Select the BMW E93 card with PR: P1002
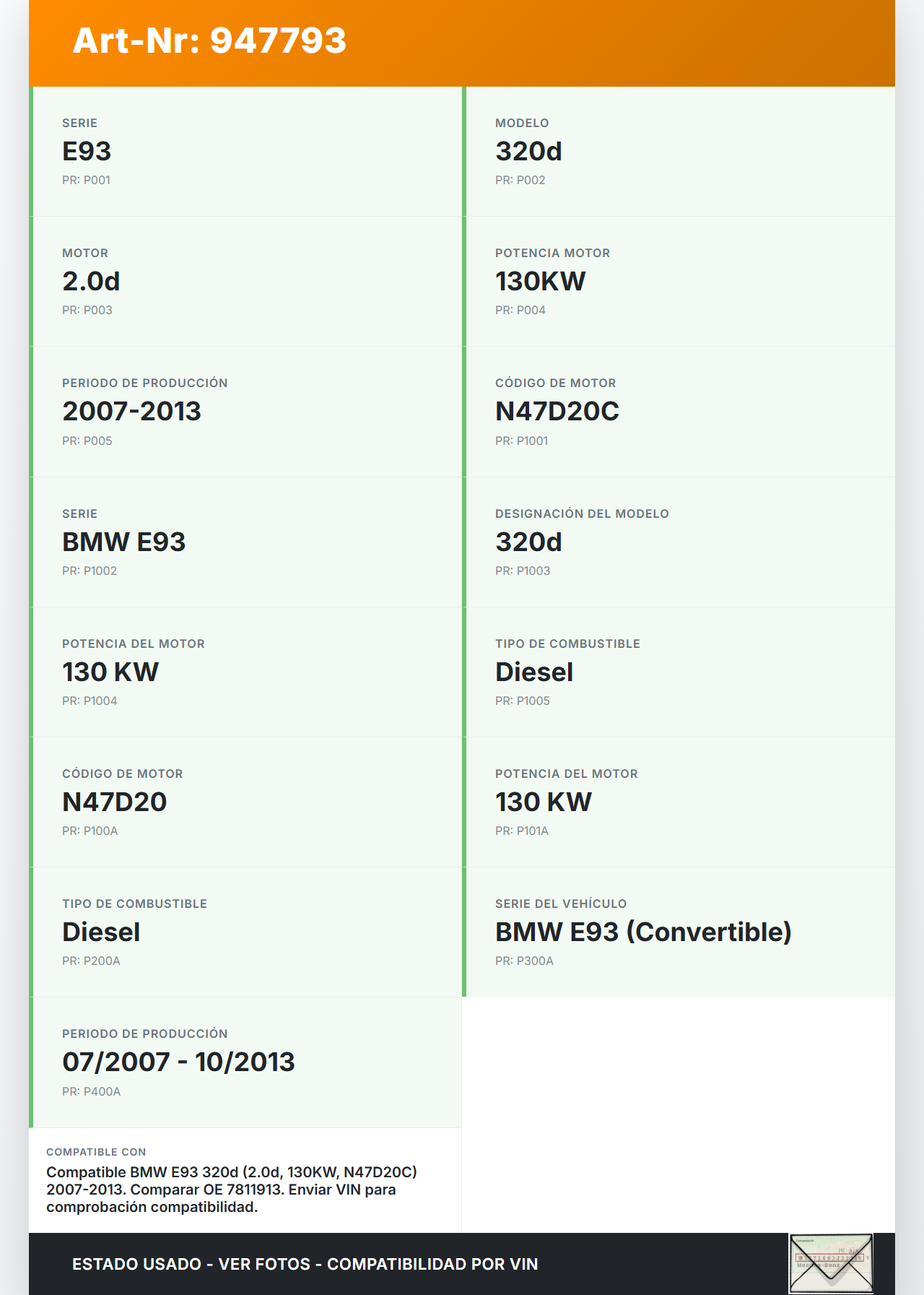The image size is (924, 1295). tap(245, 542)
